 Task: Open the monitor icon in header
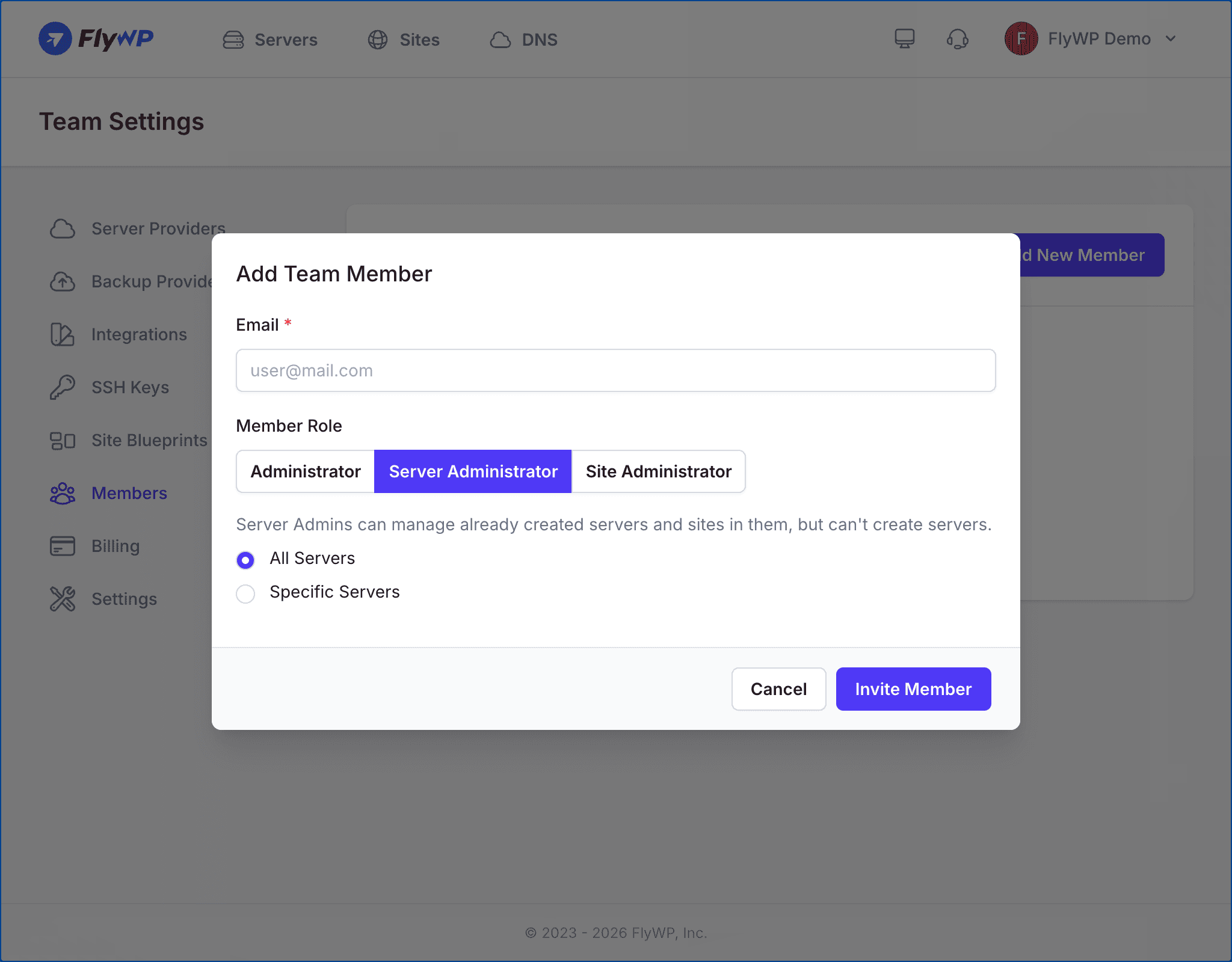coord(904,38)
